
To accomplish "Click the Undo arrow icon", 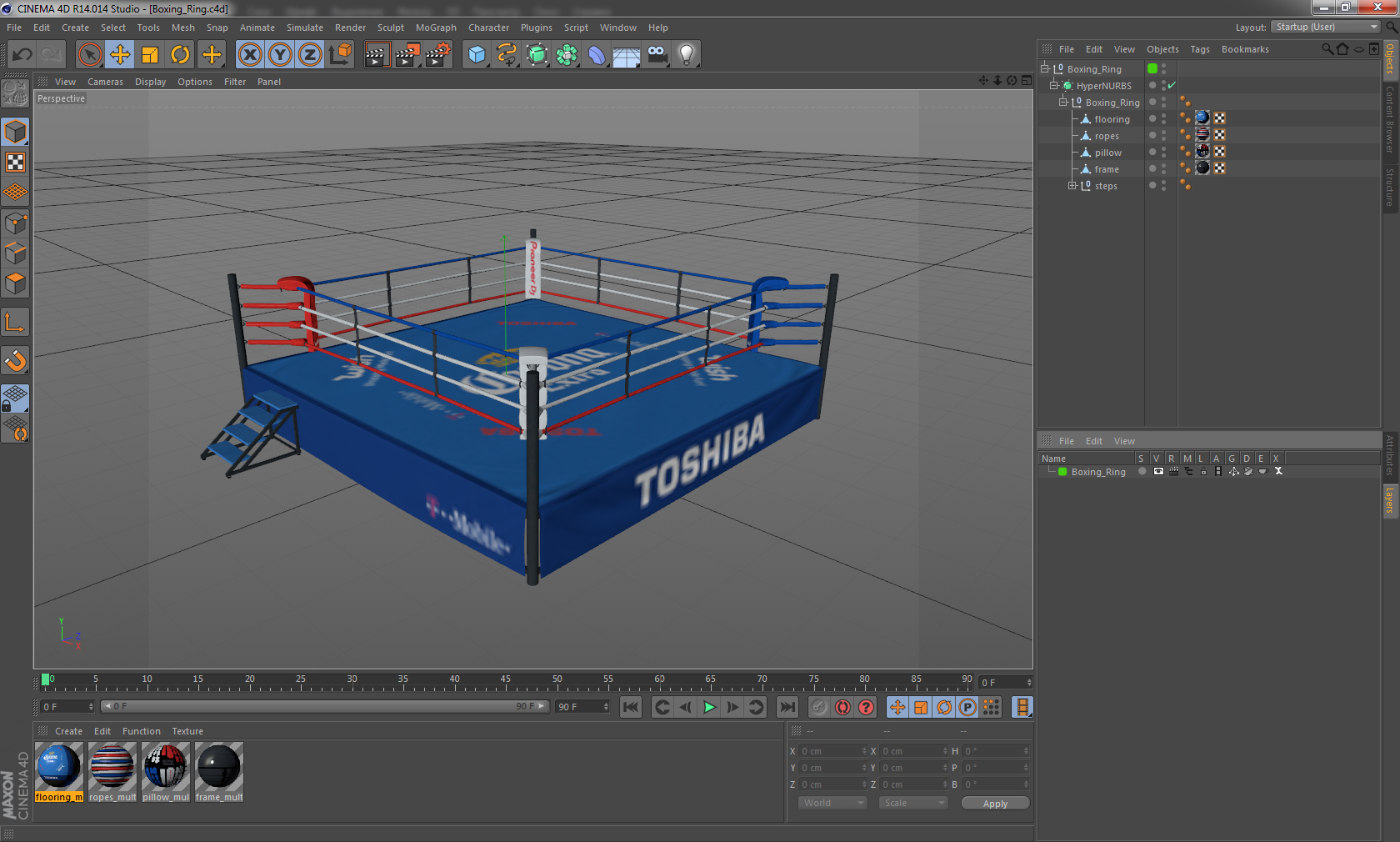I will pos(22,55).
